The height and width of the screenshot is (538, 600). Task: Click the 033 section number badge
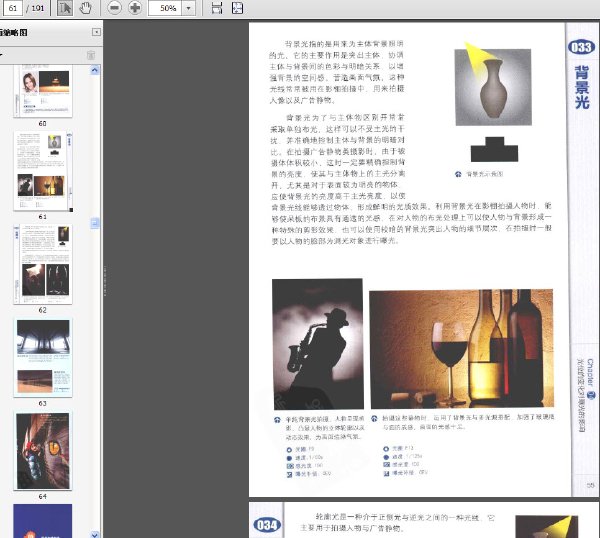pyautogui.click(x=581, y=47)
